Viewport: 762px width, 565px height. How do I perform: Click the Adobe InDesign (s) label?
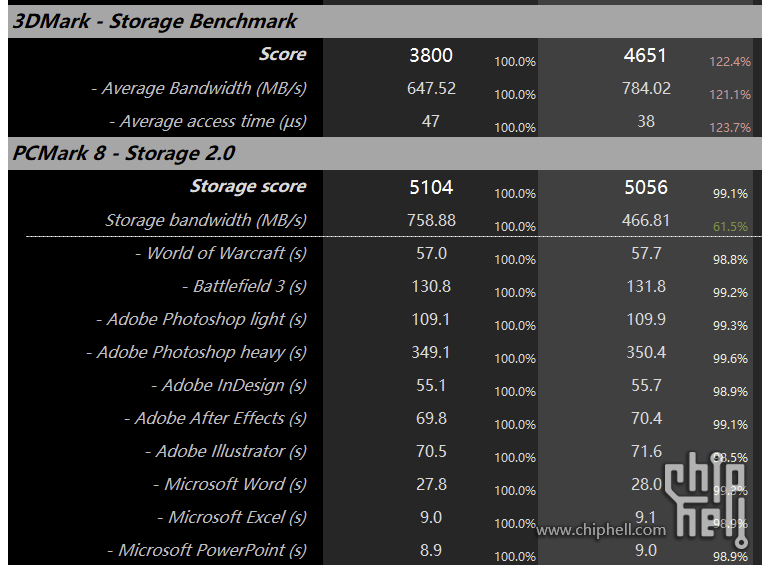point(229,385)
